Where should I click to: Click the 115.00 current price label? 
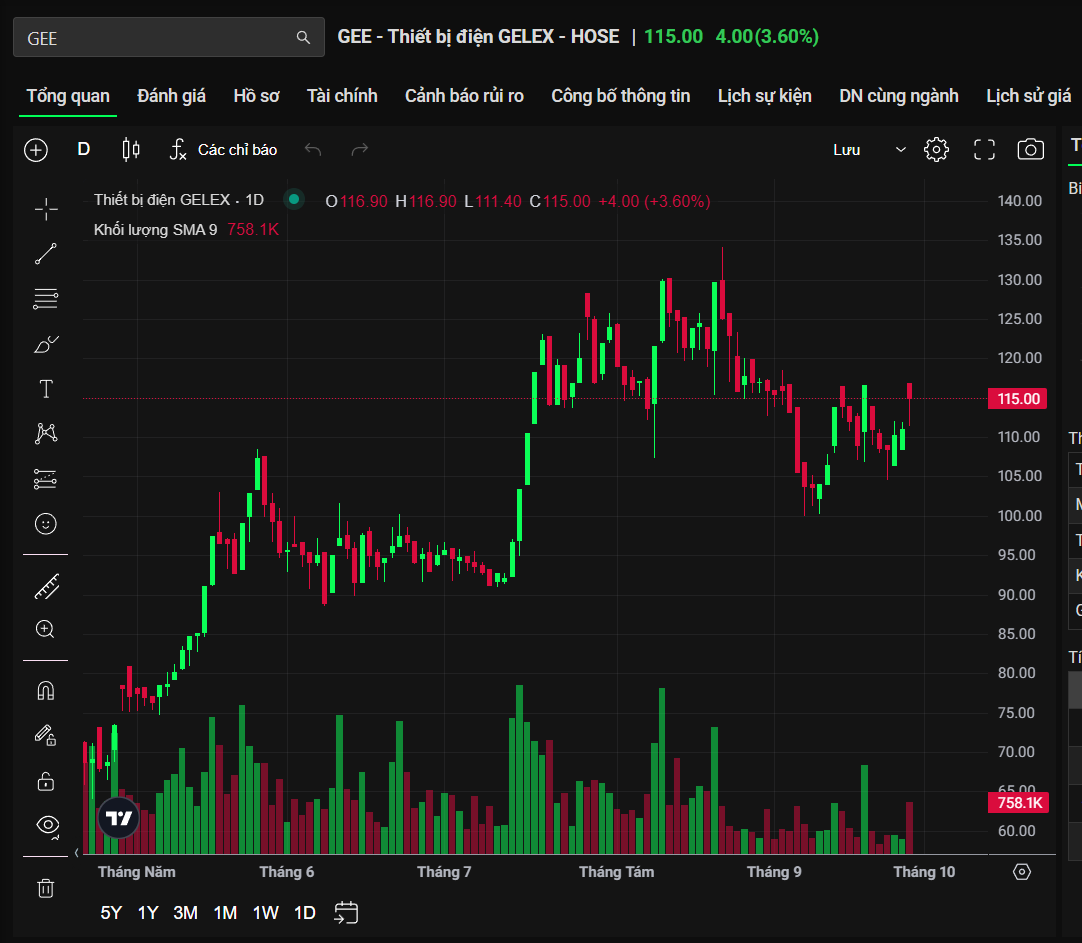click(x=1018, y=399)
